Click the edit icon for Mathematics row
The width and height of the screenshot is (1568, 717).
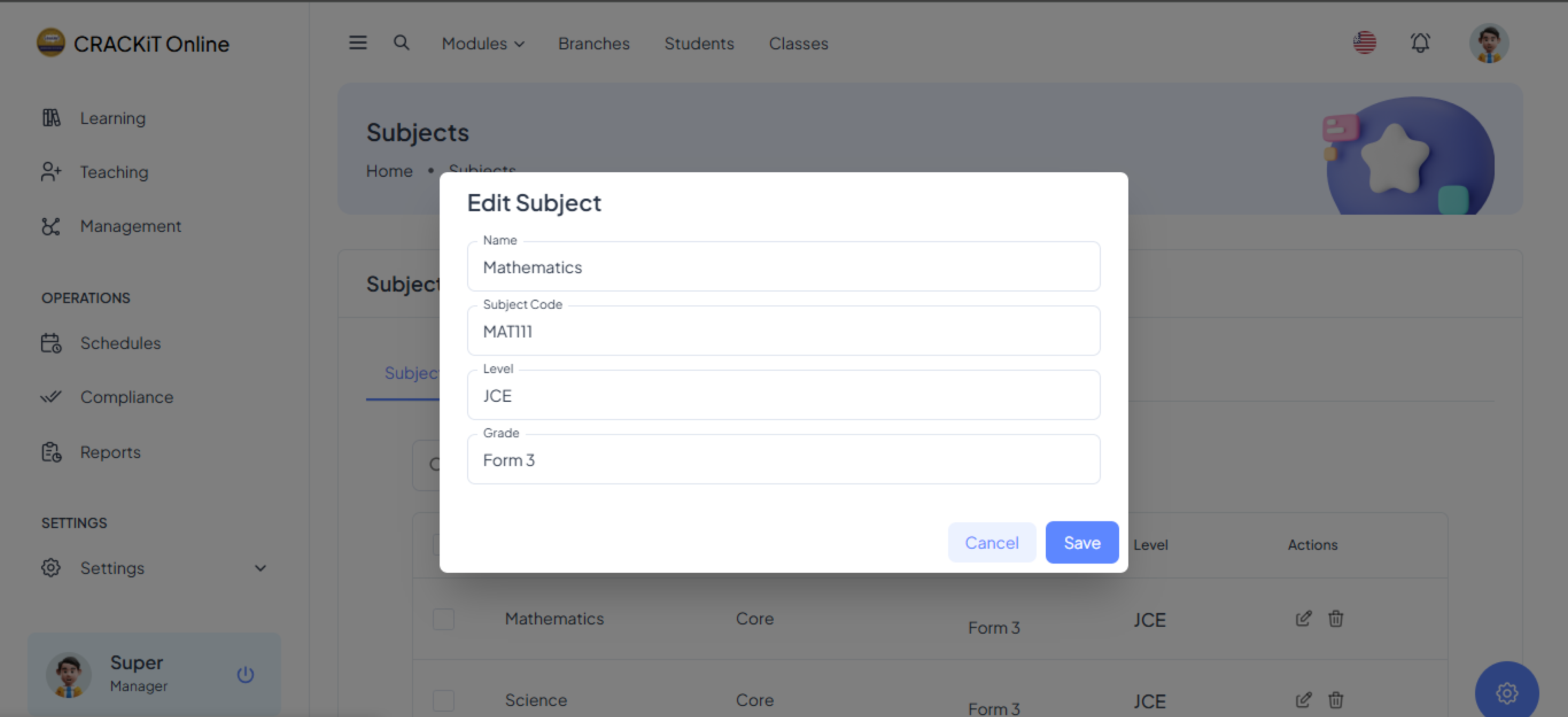[1303, 619]
